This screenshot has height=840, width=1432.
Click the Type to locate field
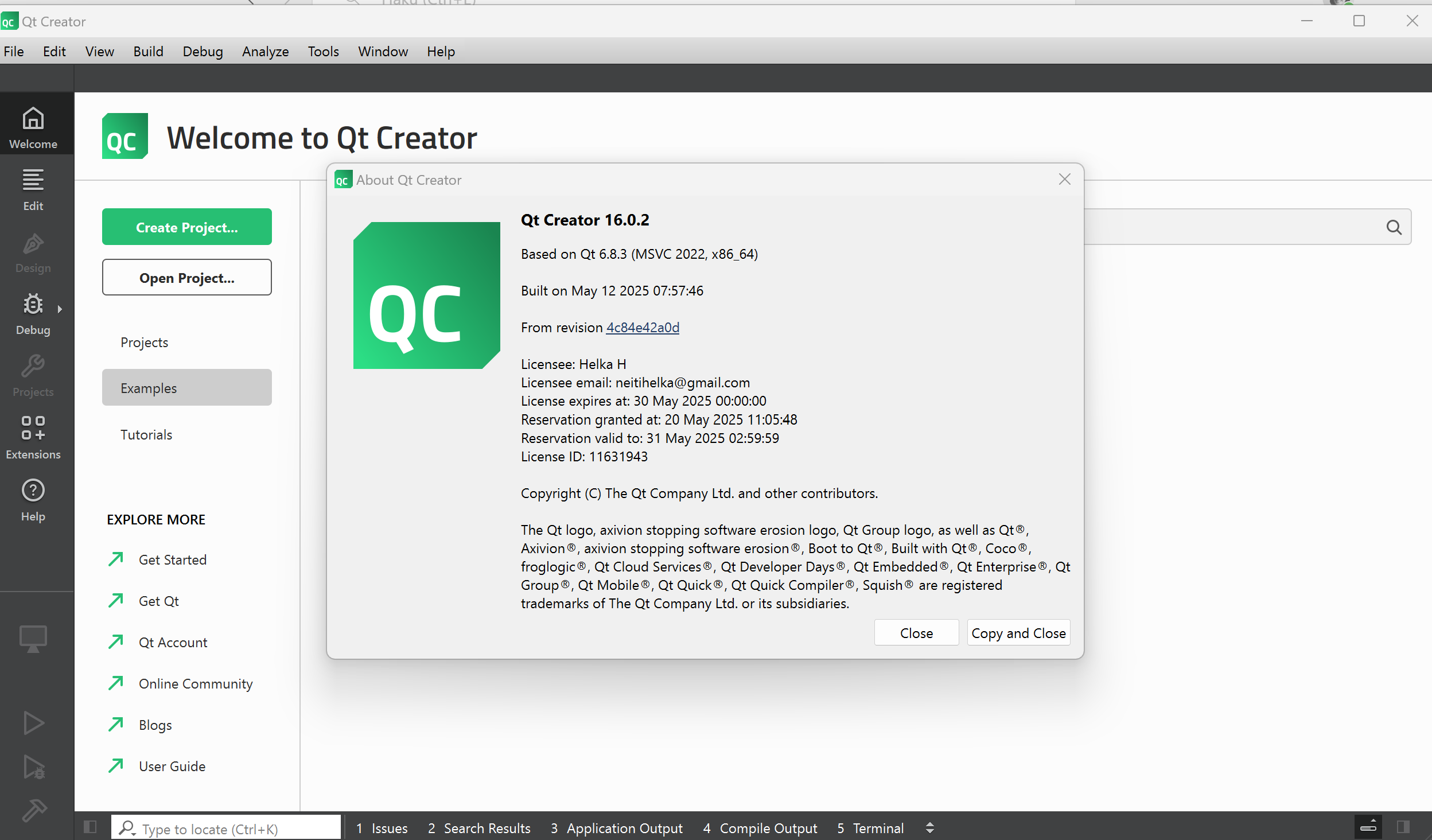click(x=226, y=828)
